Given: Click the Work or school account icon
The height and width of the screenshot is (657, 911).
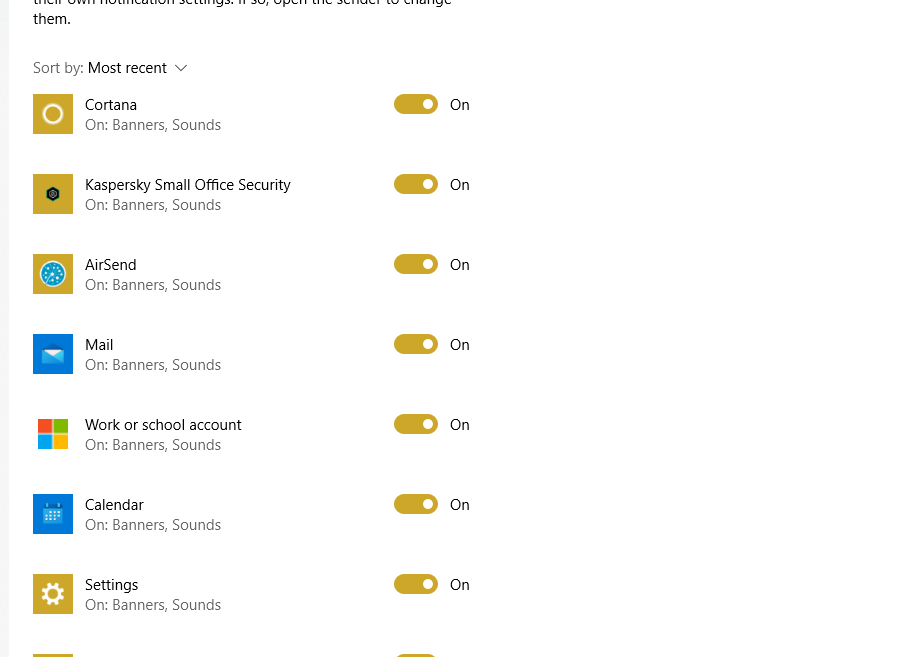Looking at the screenshot, I should (x=53, y=433).
